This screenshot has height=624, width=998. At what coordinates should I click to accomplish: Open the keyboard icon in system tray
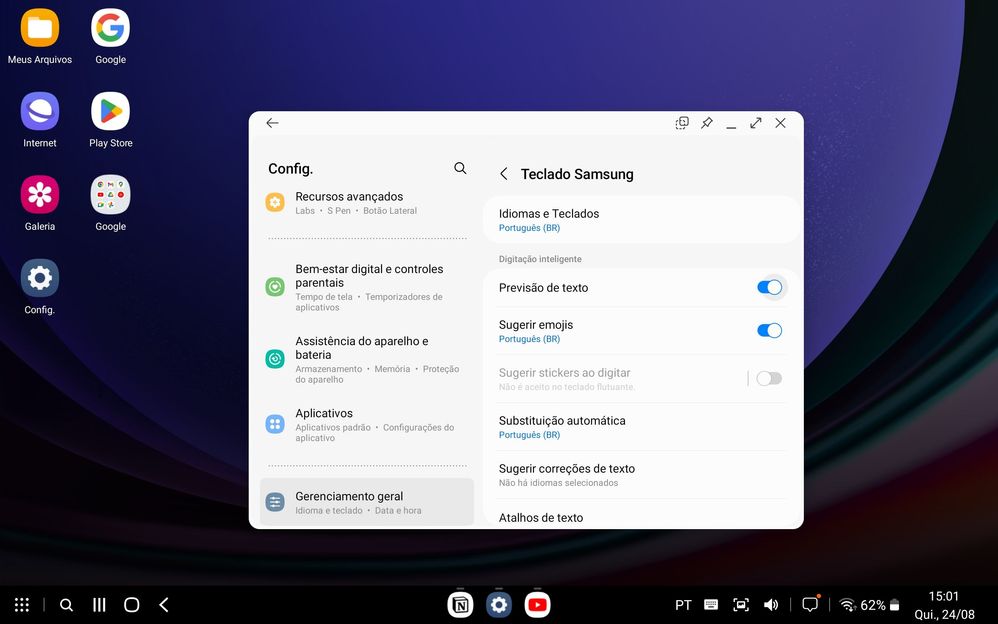[711, 605]
